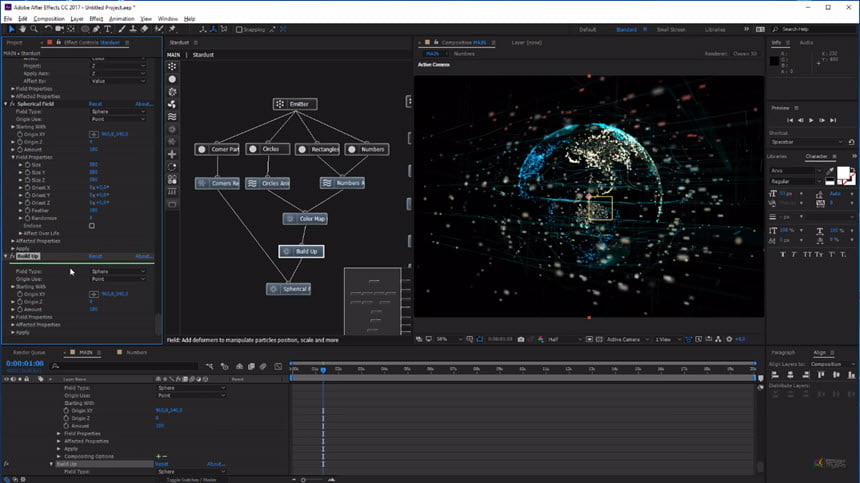Click the fill color swatch in Character panel
The image size is (860, 483).
tap(844, 173)
